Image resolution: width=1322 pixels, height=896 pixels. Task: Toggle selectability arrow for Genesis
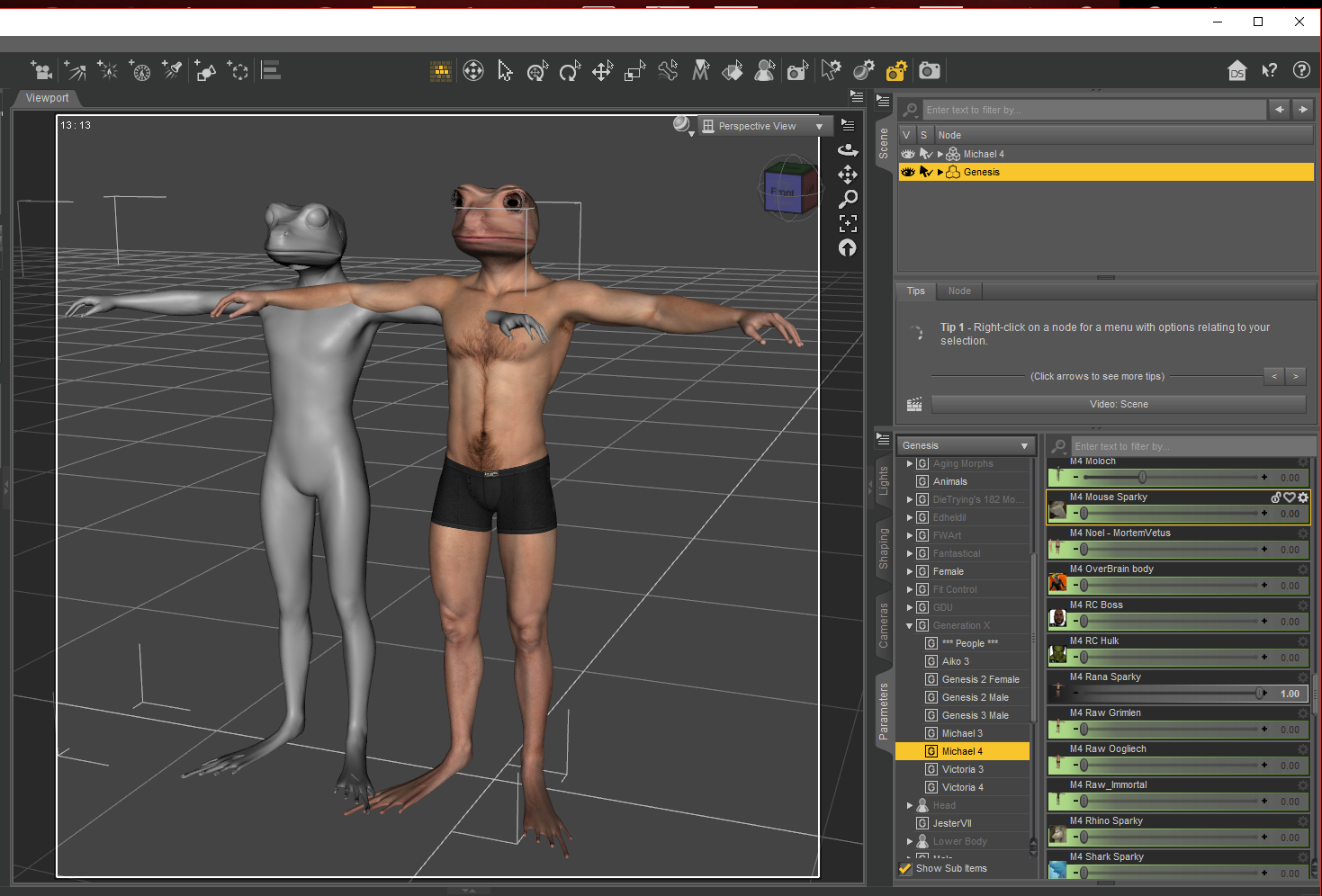pyautogui.click(x=924, y=172)
